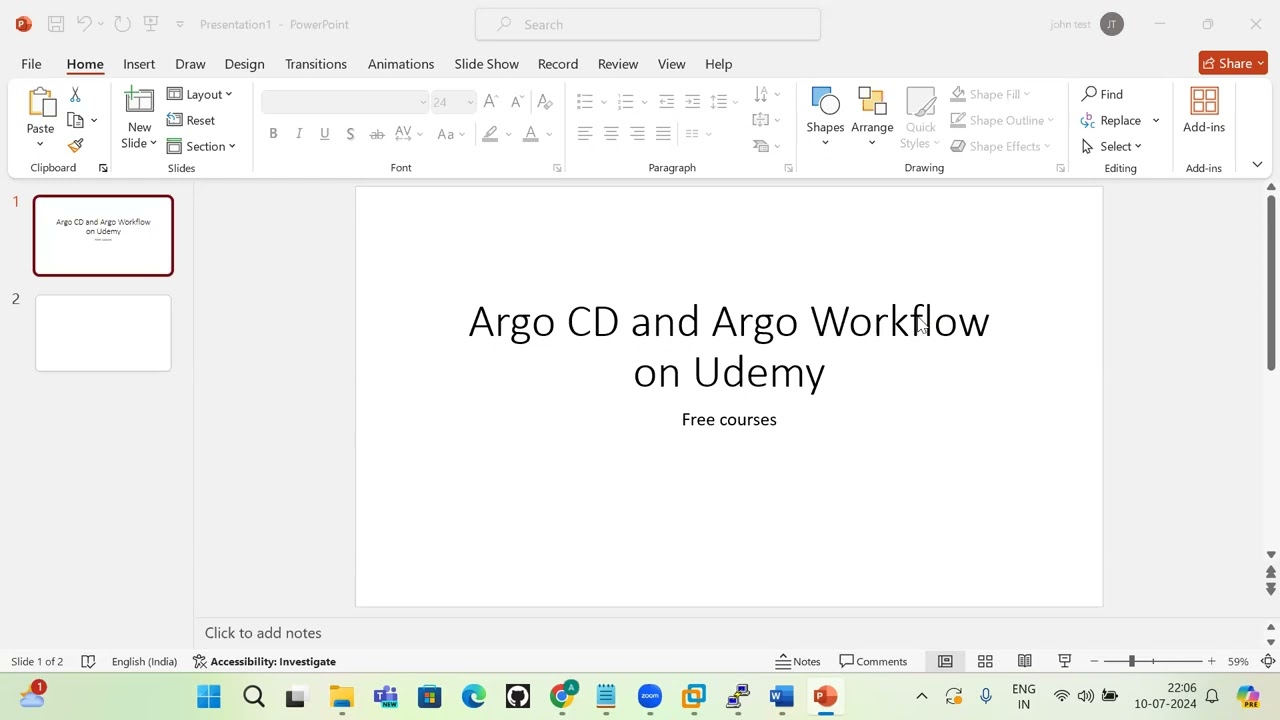Click the Decrease List Level icon

coord(666,101)
